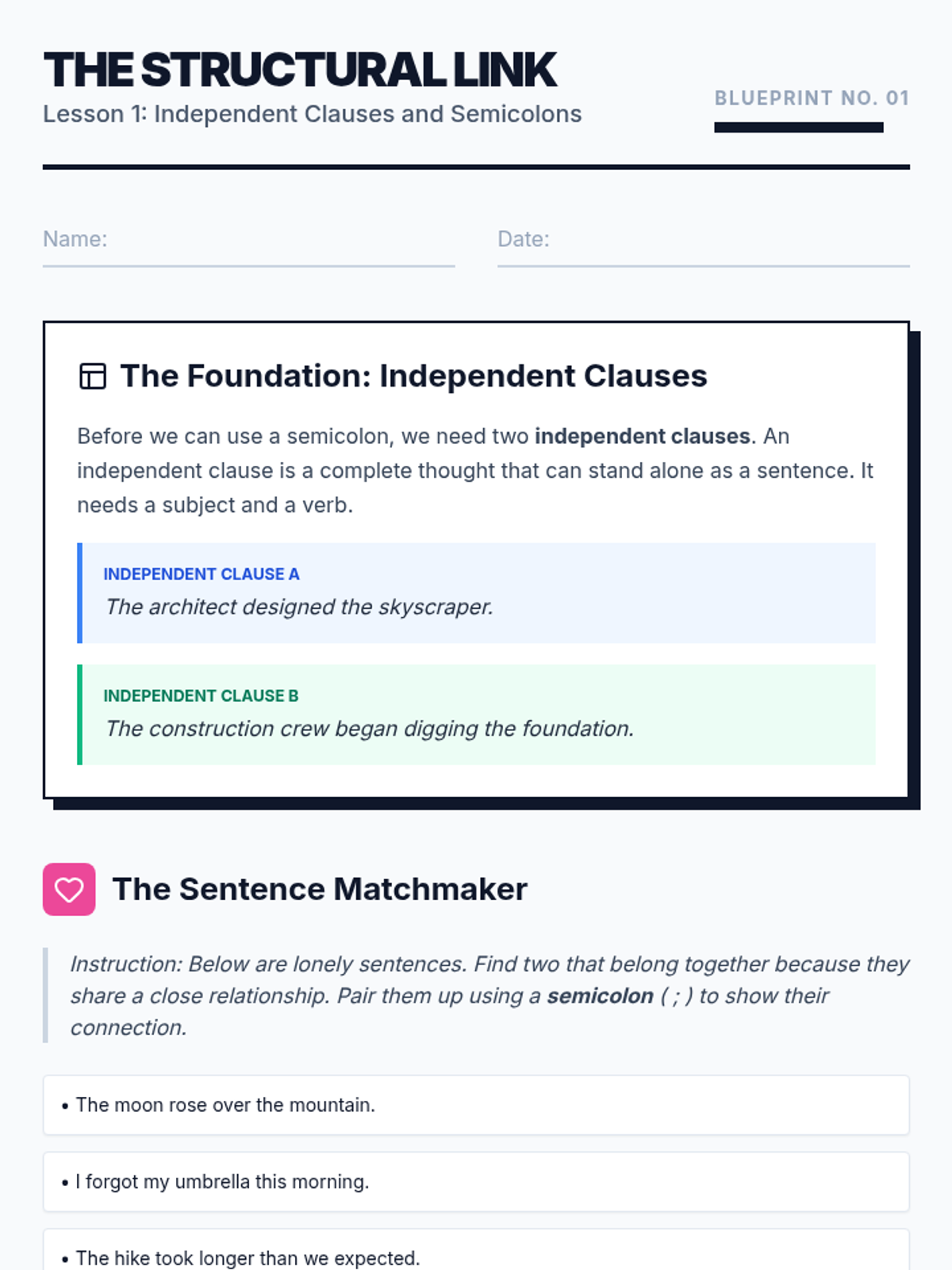Click the pink heart icon
Viewport: 952px width, 1270px height.
(69, 889)
